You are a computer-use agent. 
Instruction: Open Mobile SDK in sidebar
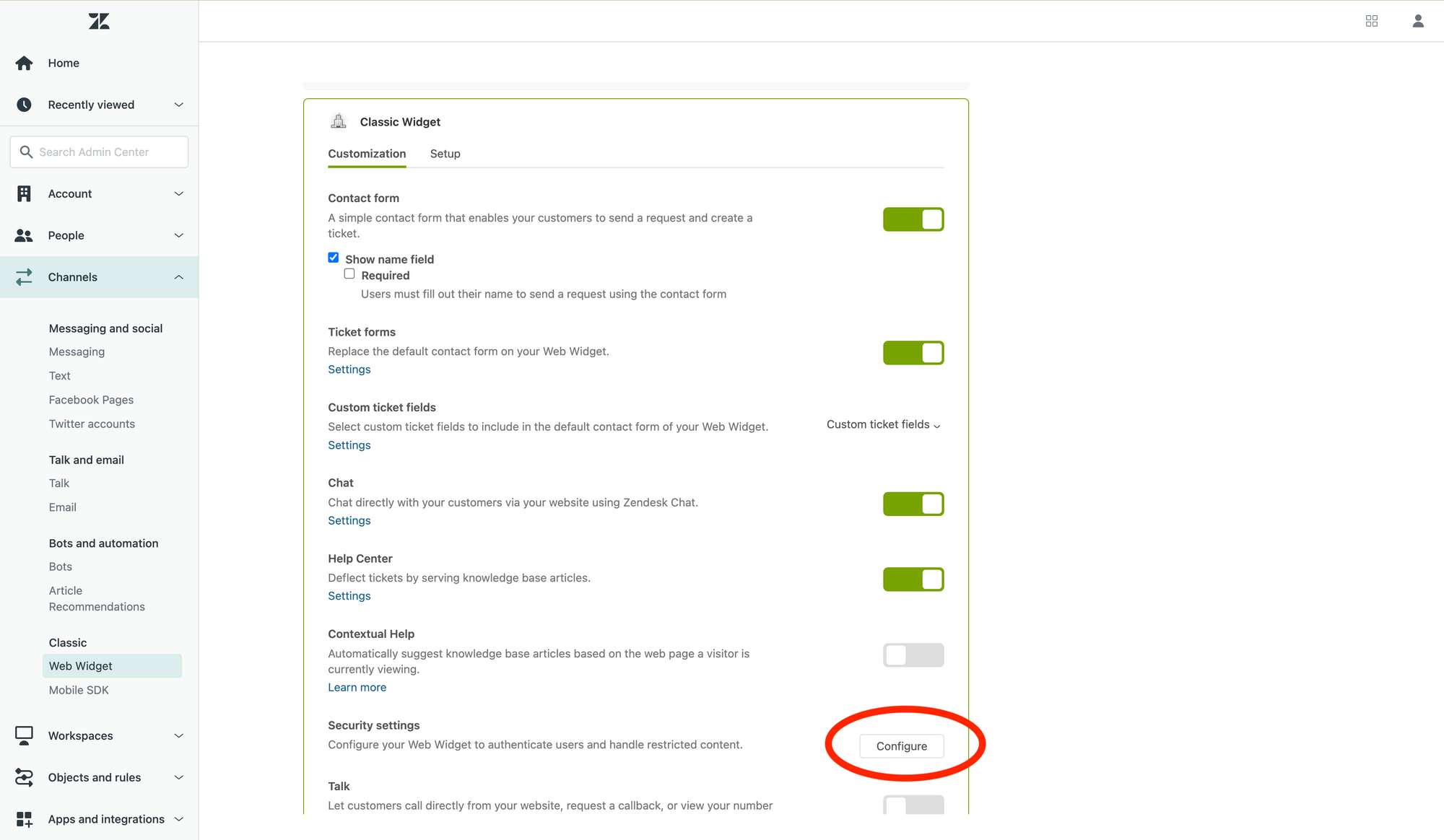tap(79, 690)
